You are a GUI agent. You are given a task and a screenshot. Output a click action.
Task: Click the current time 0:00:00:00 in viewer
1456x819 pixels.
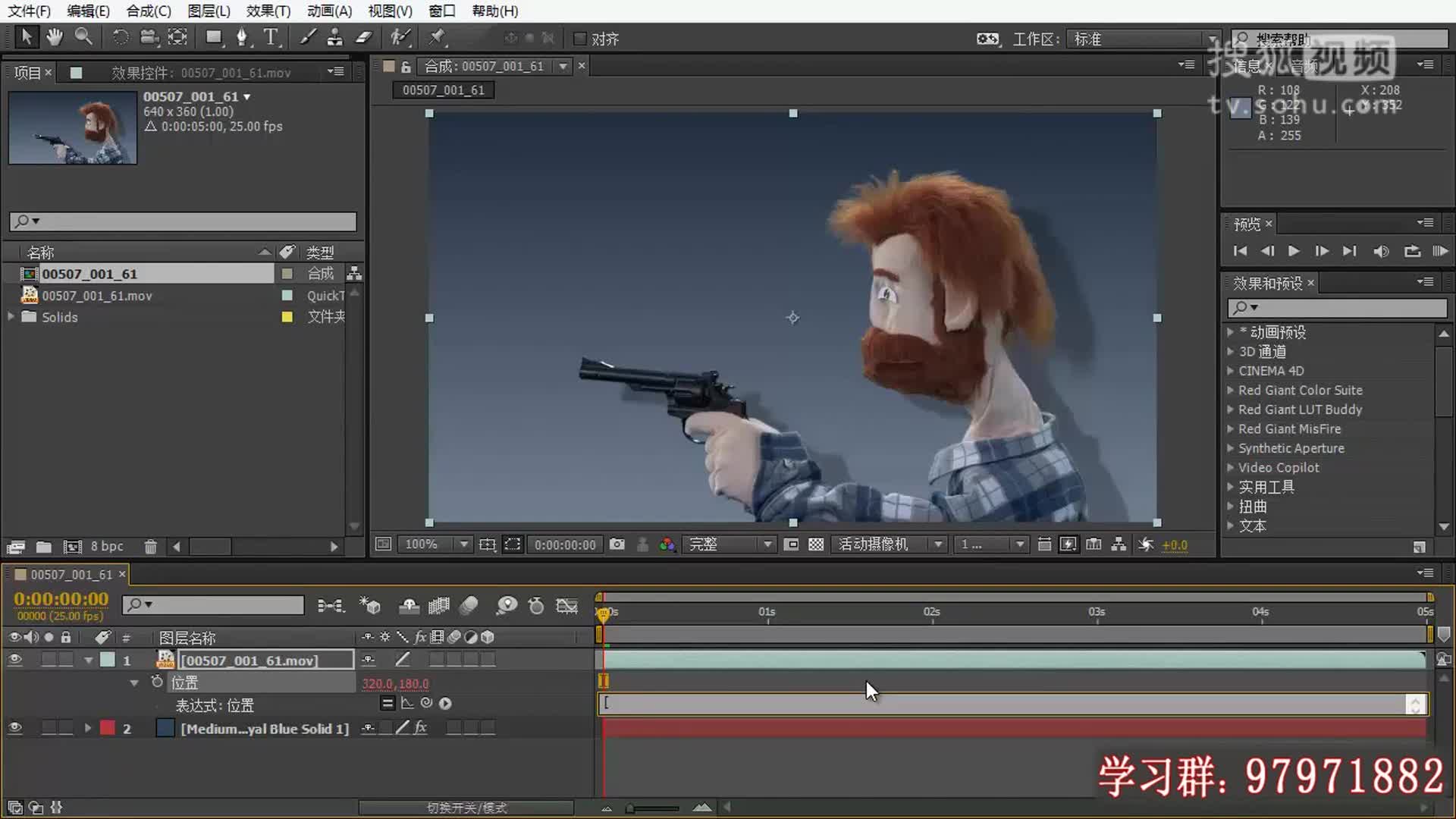coord(565,544)
